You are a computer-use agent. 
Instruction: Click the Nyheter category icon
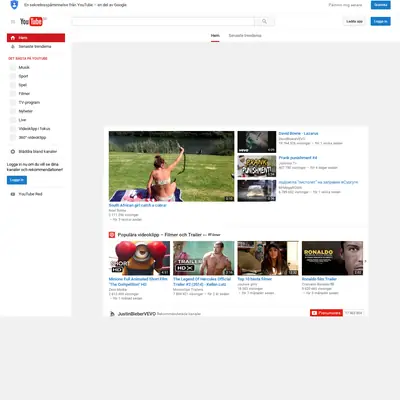tap(13, 111)
